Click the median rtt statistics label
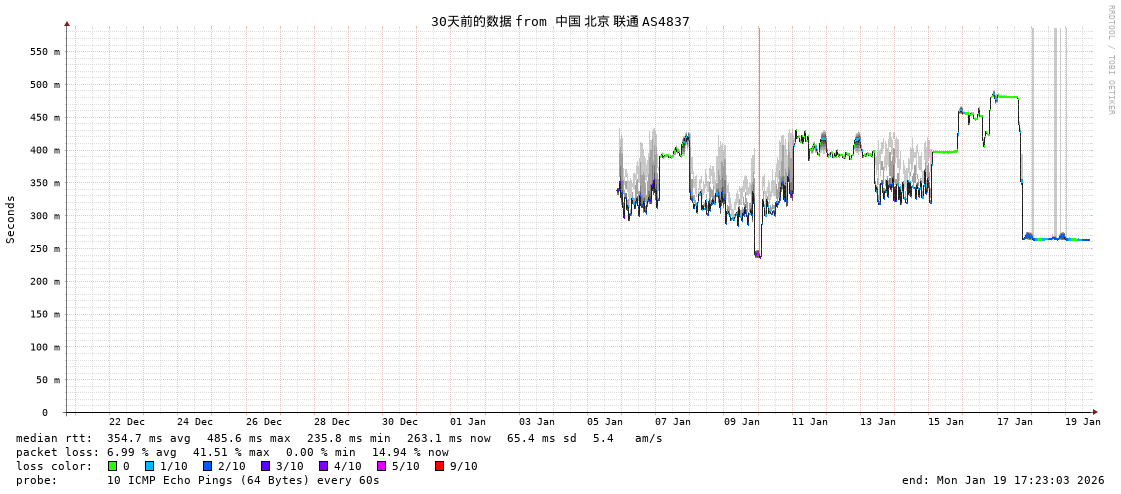 [54, 438]
